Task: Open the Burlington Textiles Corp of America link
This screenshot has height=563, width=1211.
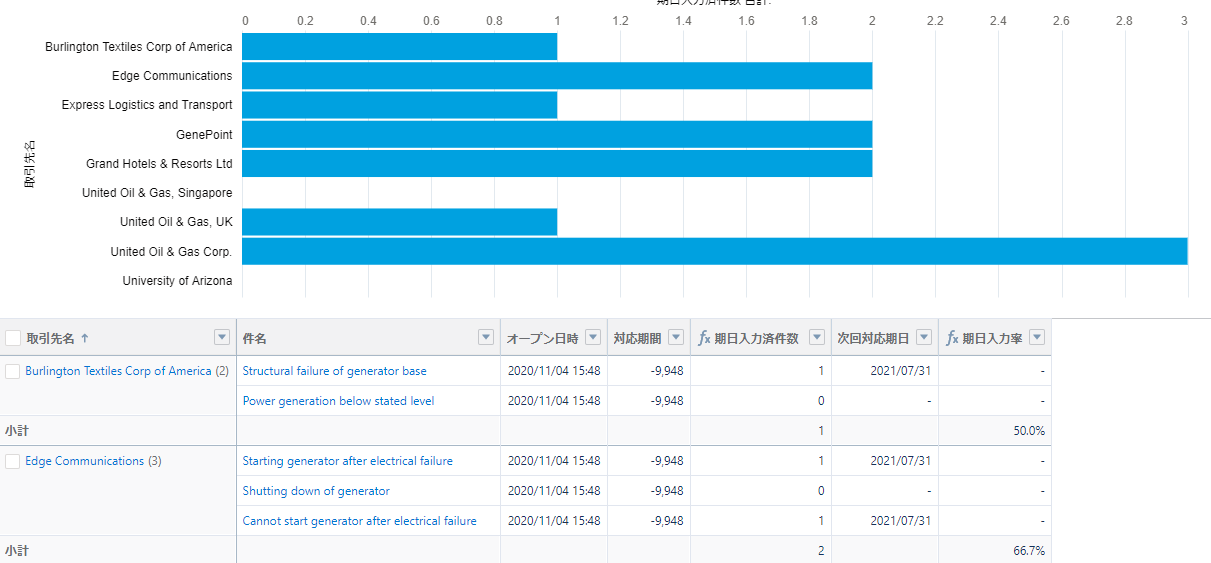Action: (118, 371)
